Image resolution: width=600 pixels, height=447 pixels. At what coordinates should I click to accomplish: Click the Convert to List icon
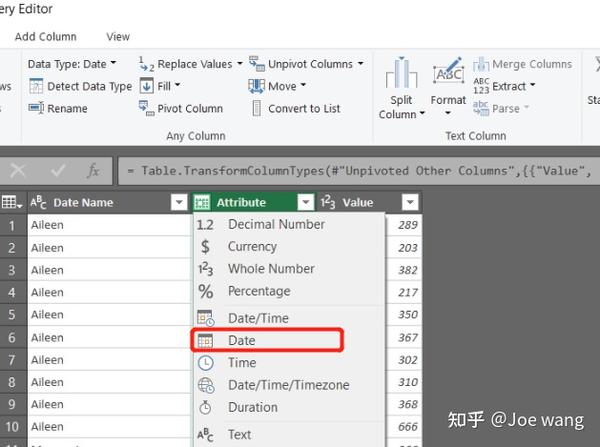[257, 108]
